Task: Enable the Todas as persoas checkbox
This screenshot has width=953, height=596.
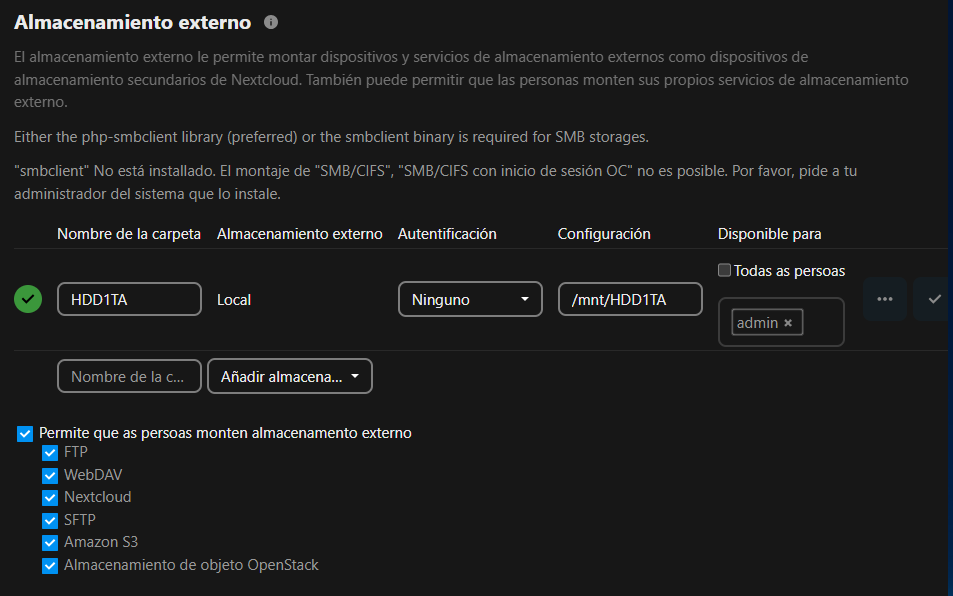Action: click(725, 270)
